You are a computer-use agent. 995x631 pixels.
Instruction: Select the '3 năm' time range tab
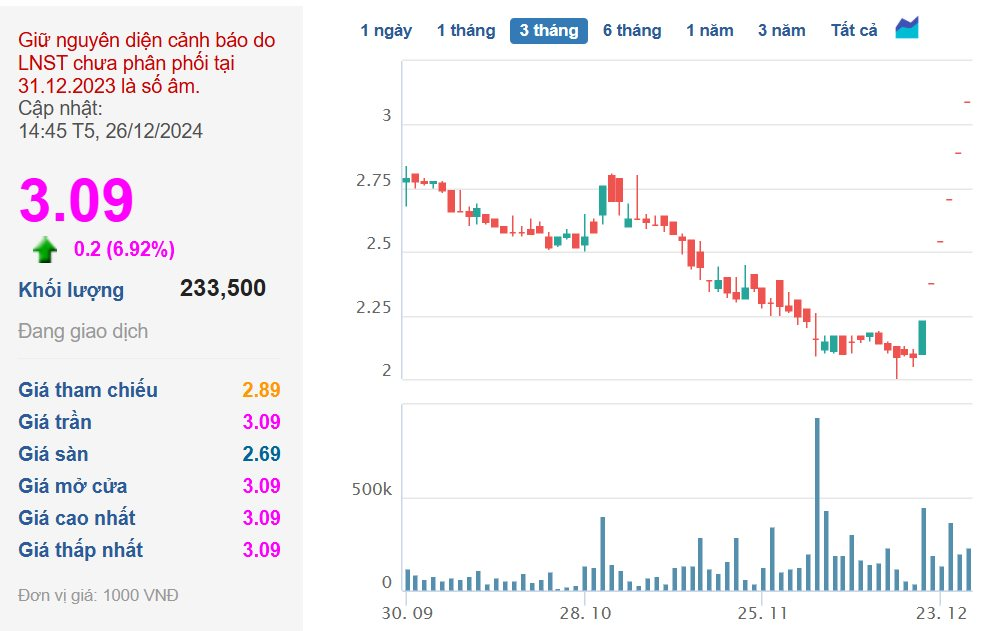point(781,30)
